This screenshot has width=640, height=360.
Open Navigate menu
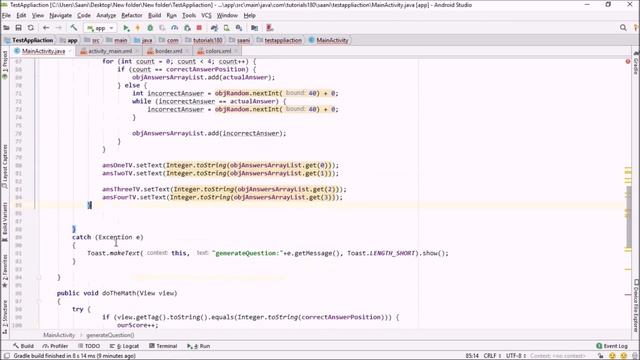(60, 16)
